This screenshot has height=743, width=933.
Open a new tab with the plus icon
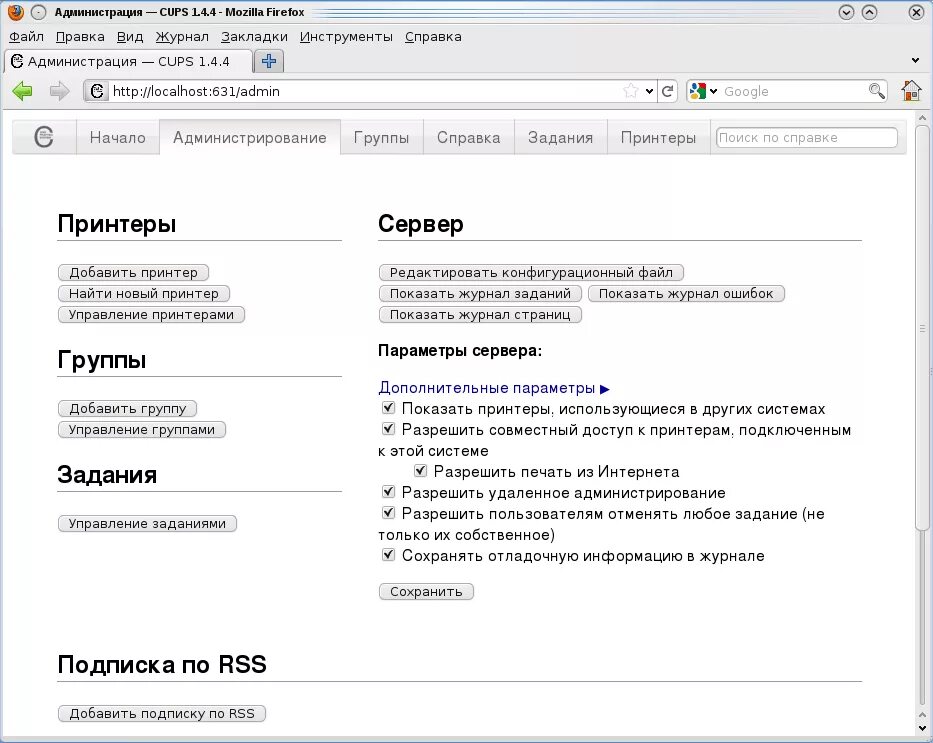(x=268, y=60)
